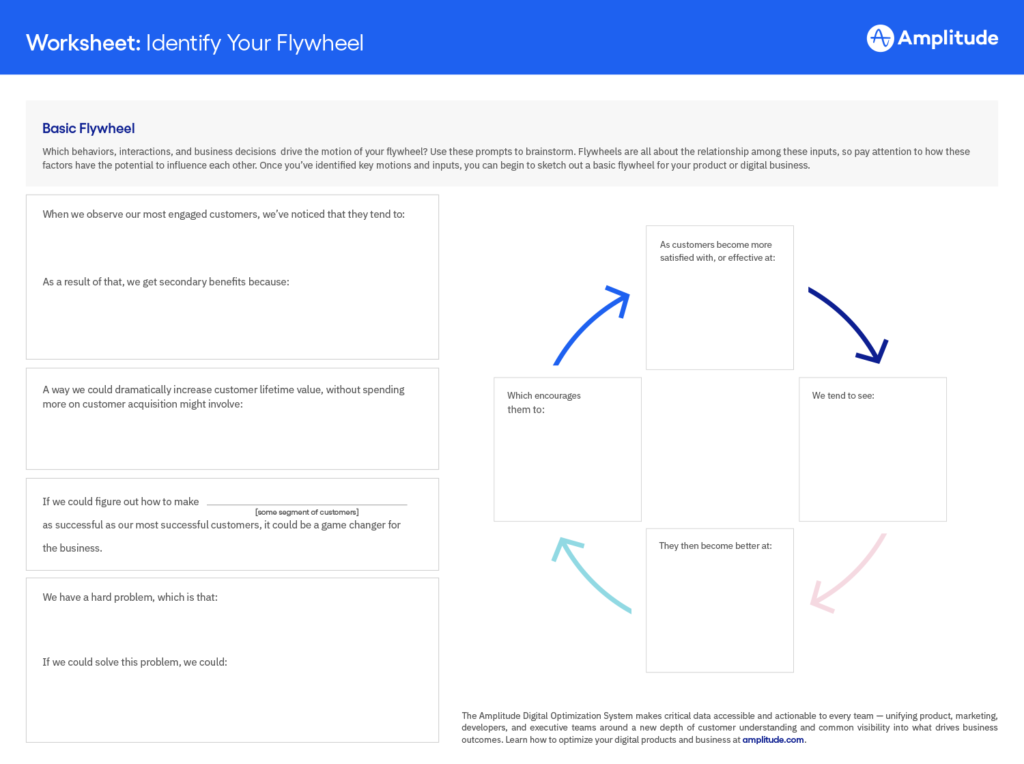This screenshot has width=1024, height=764.
Task: Click the 'secondary benefits because' prompt text
Action: 165,282
